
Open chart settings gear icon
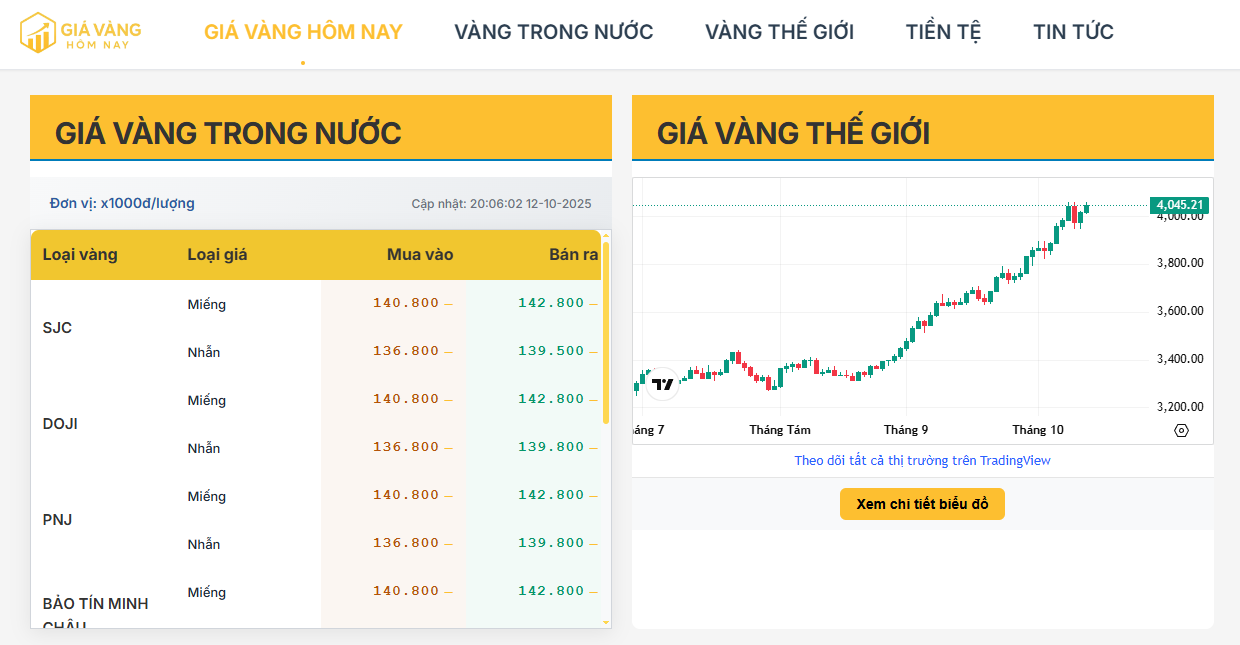pos(1181,430)
